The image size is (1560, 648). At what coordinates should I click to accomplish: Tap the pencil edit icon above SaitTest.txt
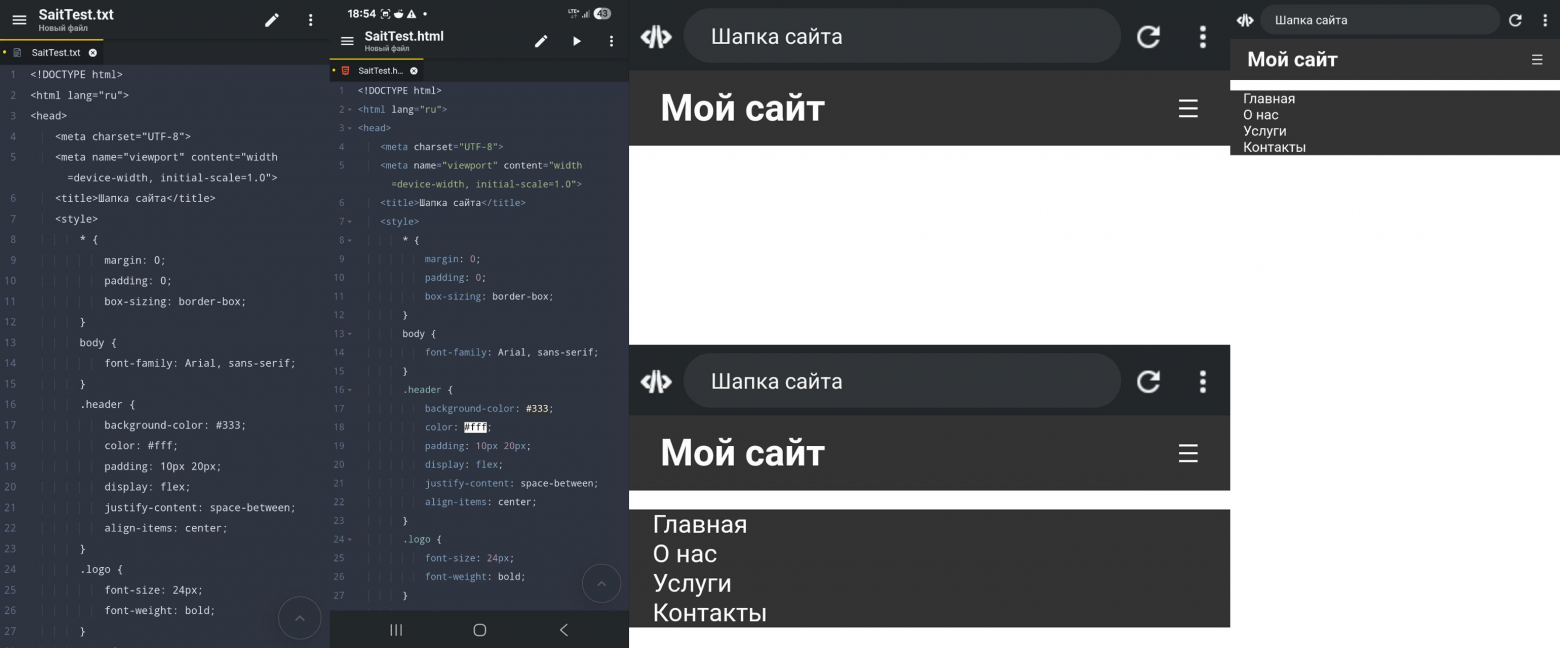pyautogui.click(x=272, y=18)
